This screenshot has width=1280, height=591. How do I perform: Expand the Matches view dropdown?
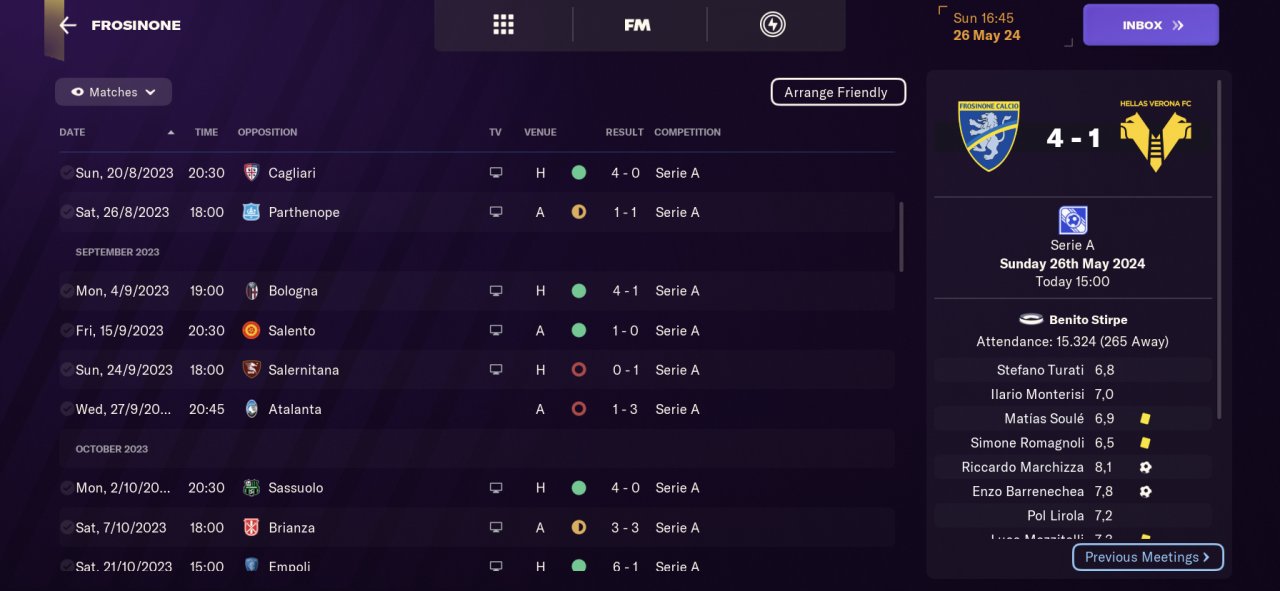click(x=113, y=92)
